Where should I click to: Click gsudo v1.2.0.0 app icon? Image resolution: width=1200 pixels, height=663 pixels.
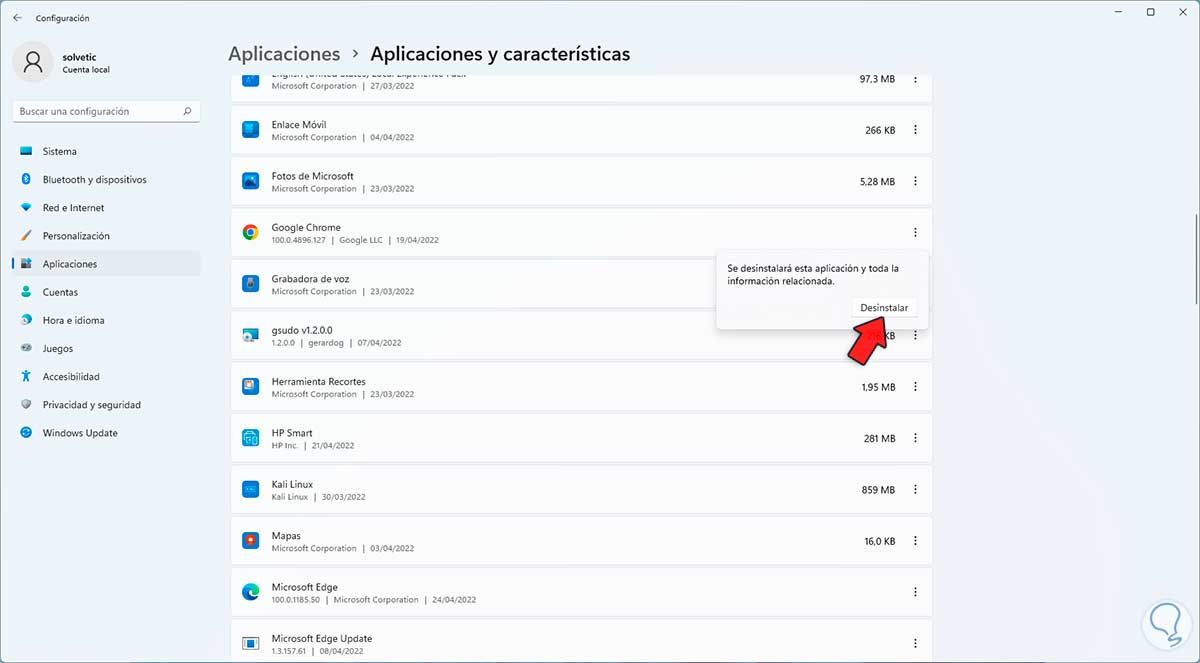pyautogui.click(x=251, y=335)
